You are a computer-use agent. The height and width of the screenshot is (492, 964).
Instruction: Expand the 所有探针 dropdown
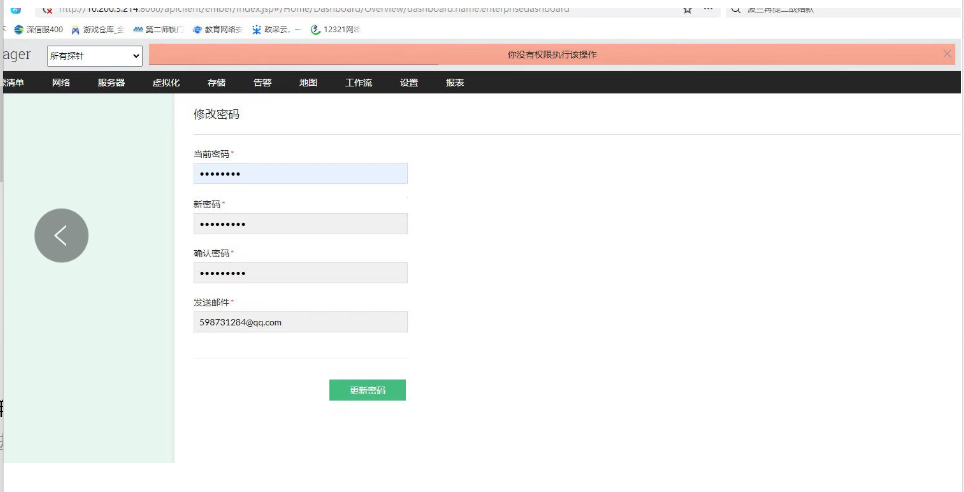(94, 56)
